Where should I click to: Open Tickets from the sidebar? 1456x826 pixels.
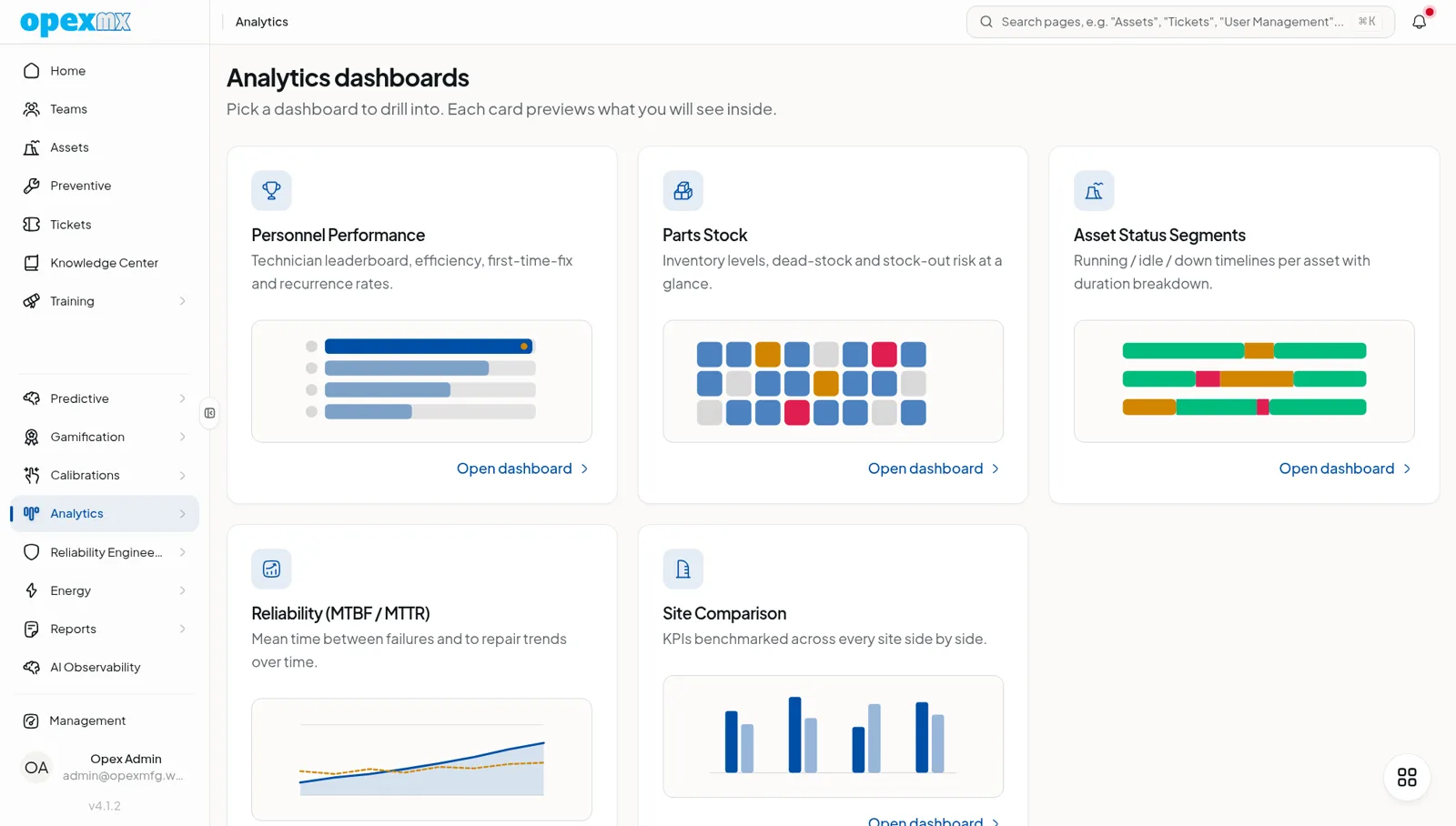[105, 225]
